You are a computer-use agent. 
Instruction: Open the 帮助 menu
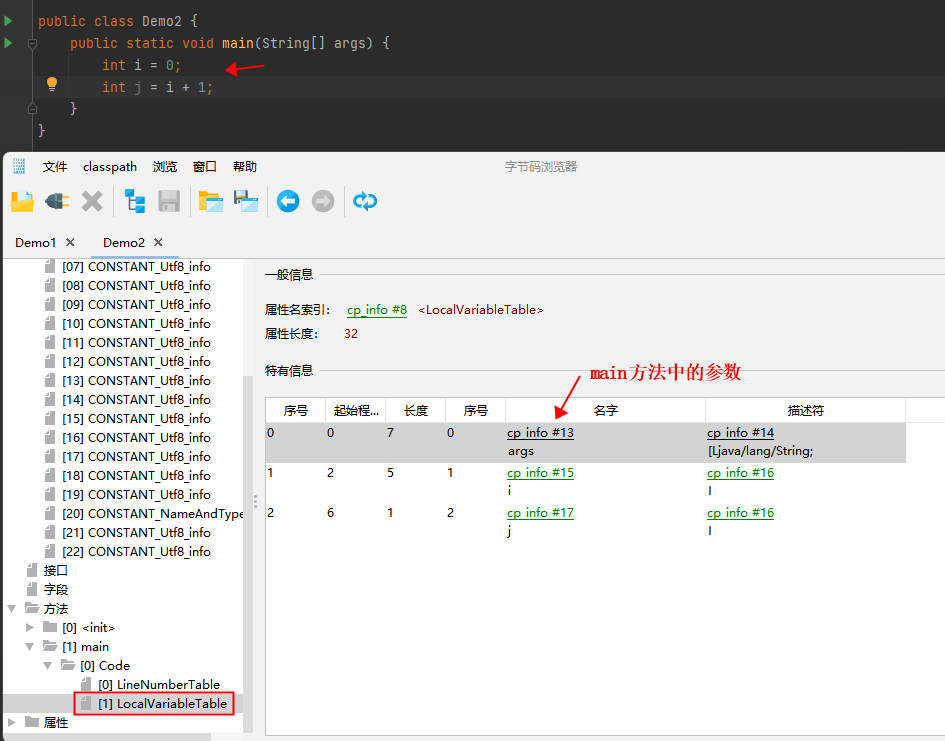(x=245, y=167)
